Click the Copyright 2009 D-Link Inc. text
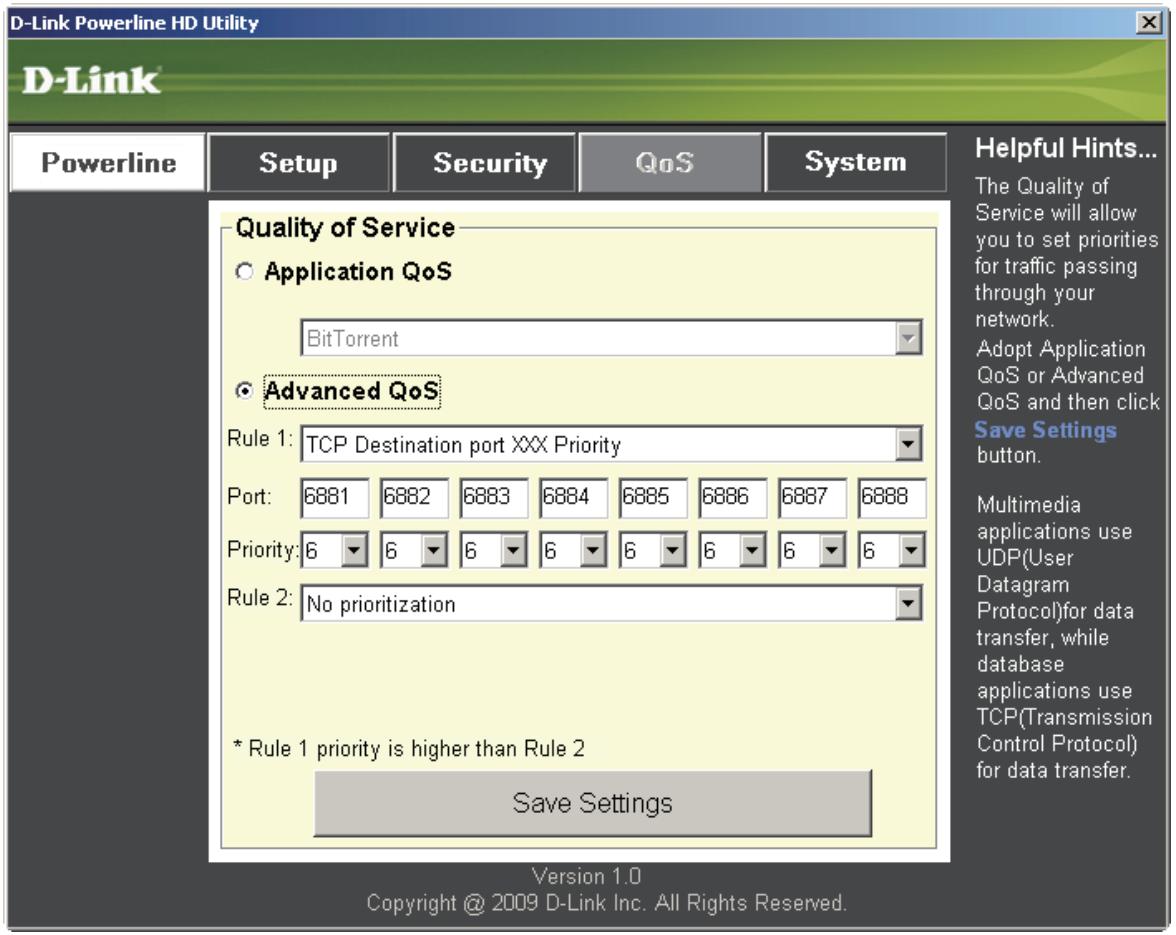 pyautogui.click(x=606, y=903)
